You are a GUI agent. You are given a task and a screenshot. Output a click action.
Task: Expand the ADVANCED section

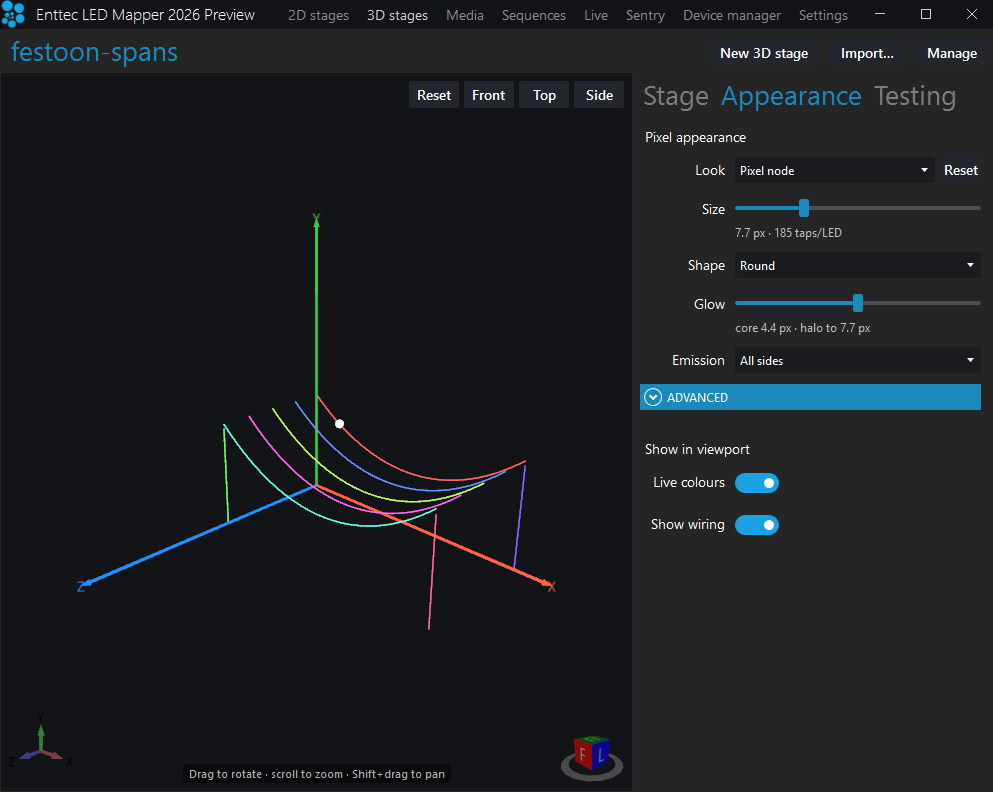[x=810, y=398]
